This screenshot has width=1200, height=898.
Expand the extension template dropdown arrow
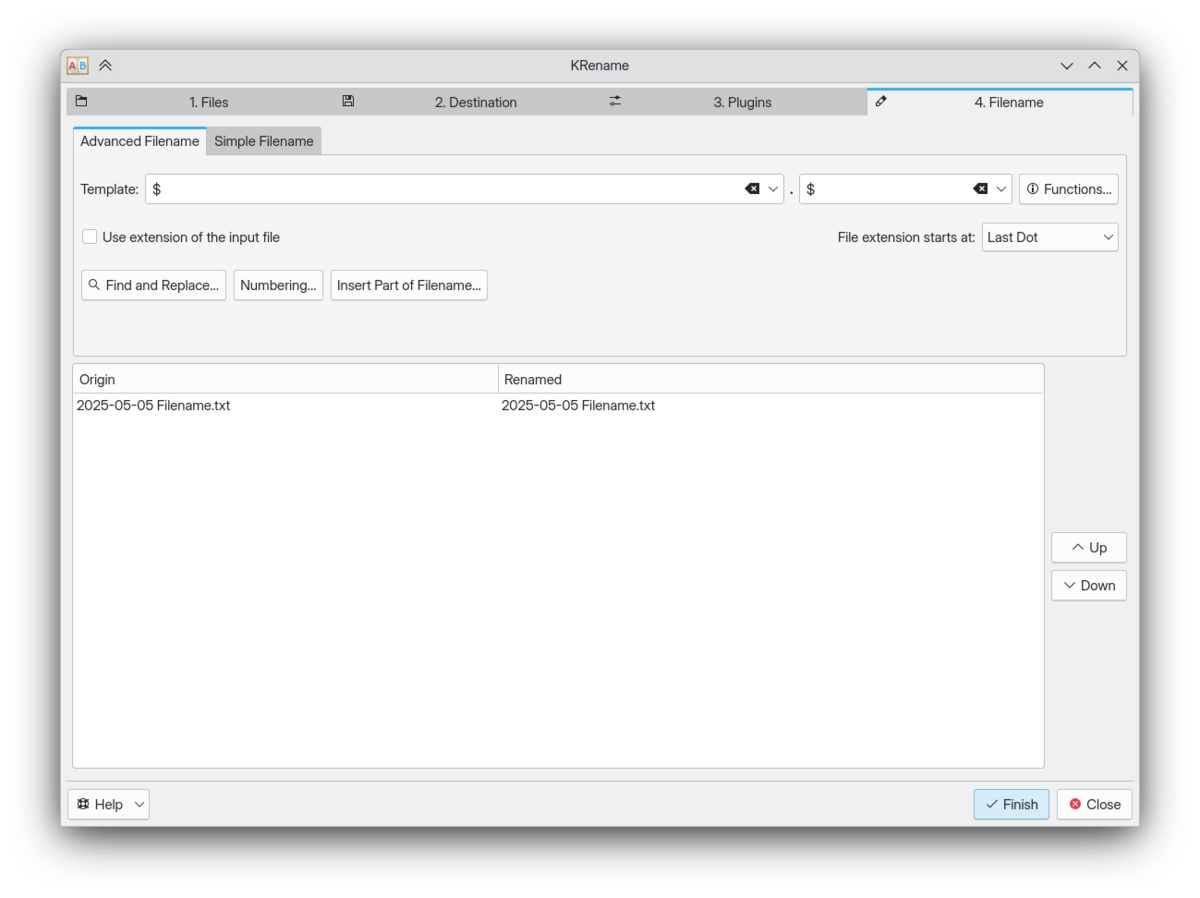coord(1001,189)
